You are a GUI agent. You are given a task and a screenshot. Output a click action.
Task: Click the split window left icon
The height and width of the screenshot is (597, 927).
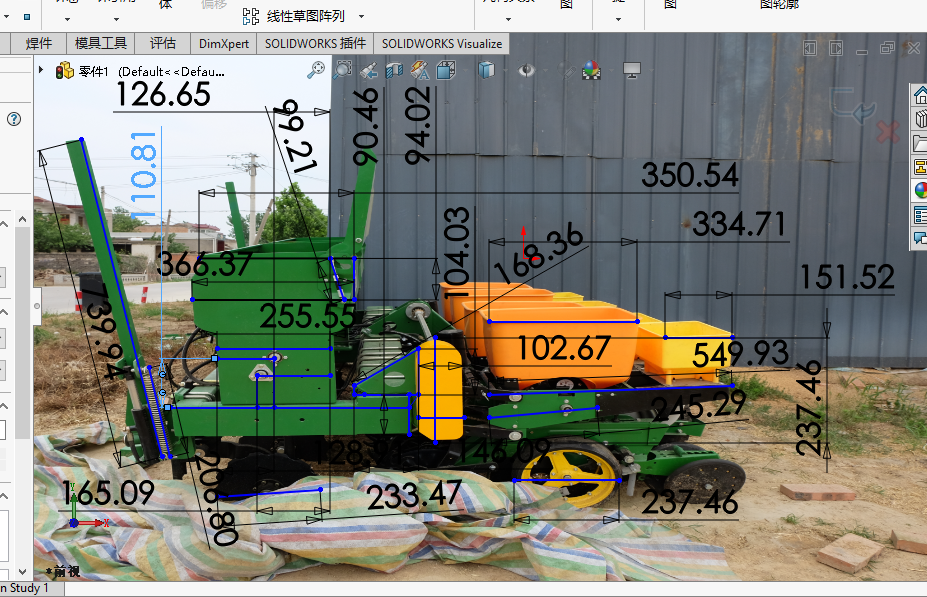(x=810, y=48)
